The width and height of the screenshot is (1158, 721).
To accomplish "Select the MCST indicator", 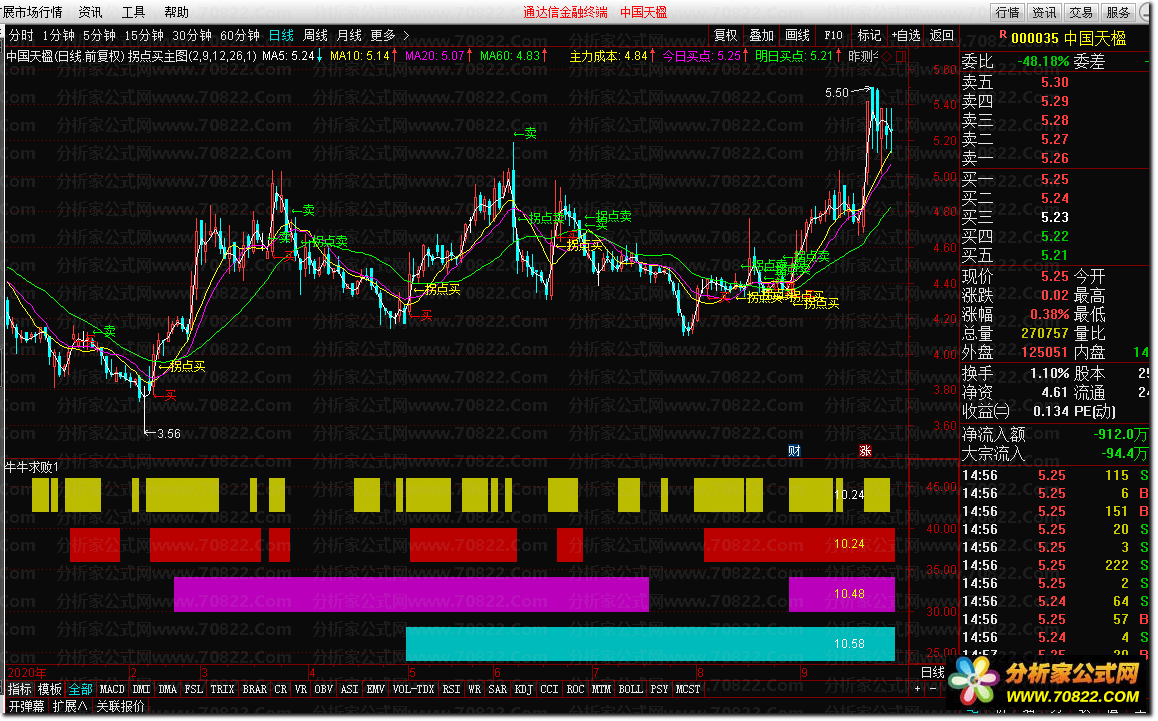I will 687,689.
